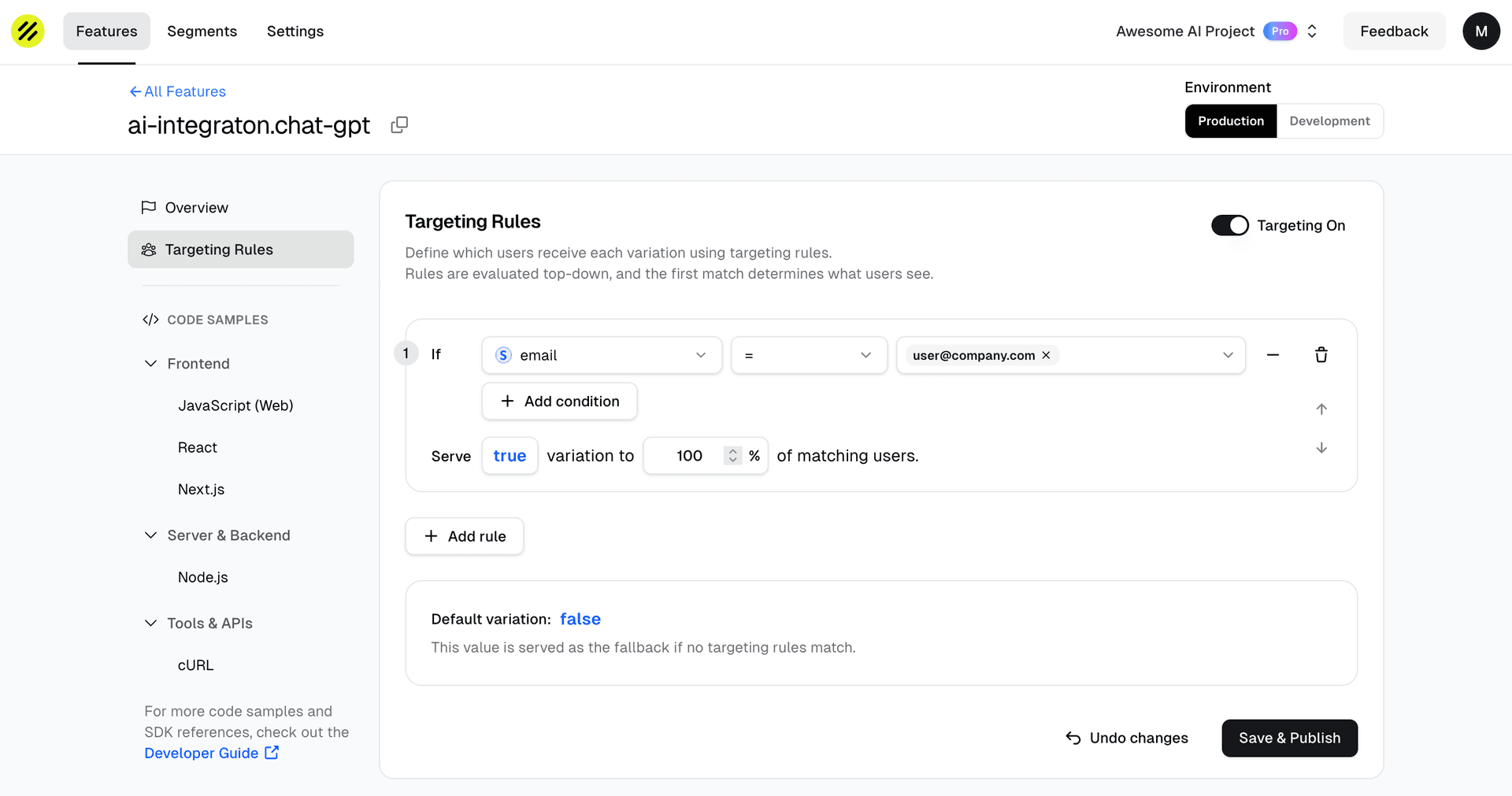Screen dimensions: 1512x796
Task: Click the Add rule button
Action: (x=464, y=536)
